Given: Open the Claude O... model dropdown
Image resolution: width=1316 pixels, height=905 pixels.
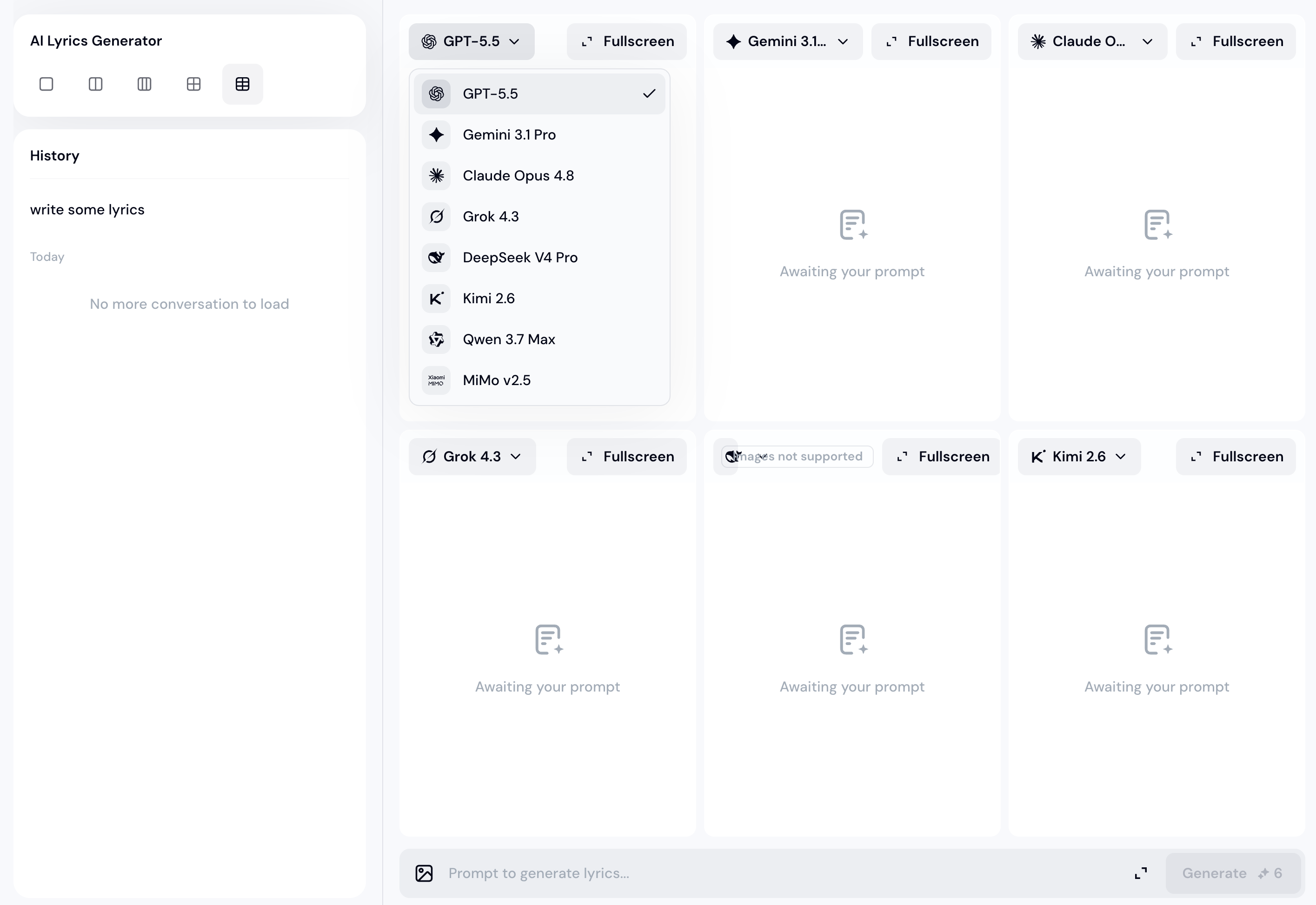Looking at the screenshot, I should click(x=1092, y=41).
